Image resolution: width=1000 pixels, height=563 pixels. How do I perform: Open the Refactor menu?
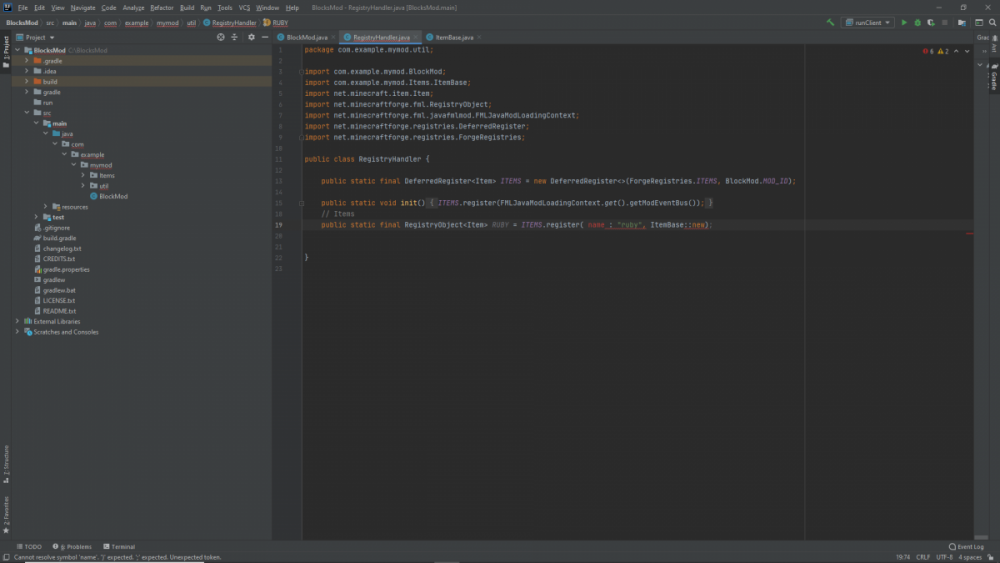(161, 7)
